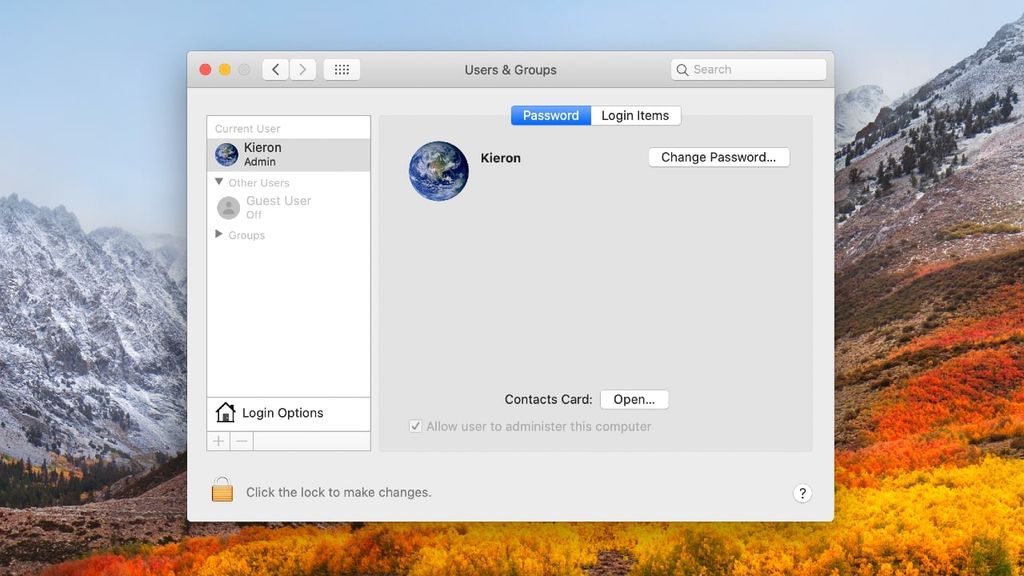Click Kieron's small sidebar avatar
The width and height of the screenshot is (1024, 576).
[228, 153]
